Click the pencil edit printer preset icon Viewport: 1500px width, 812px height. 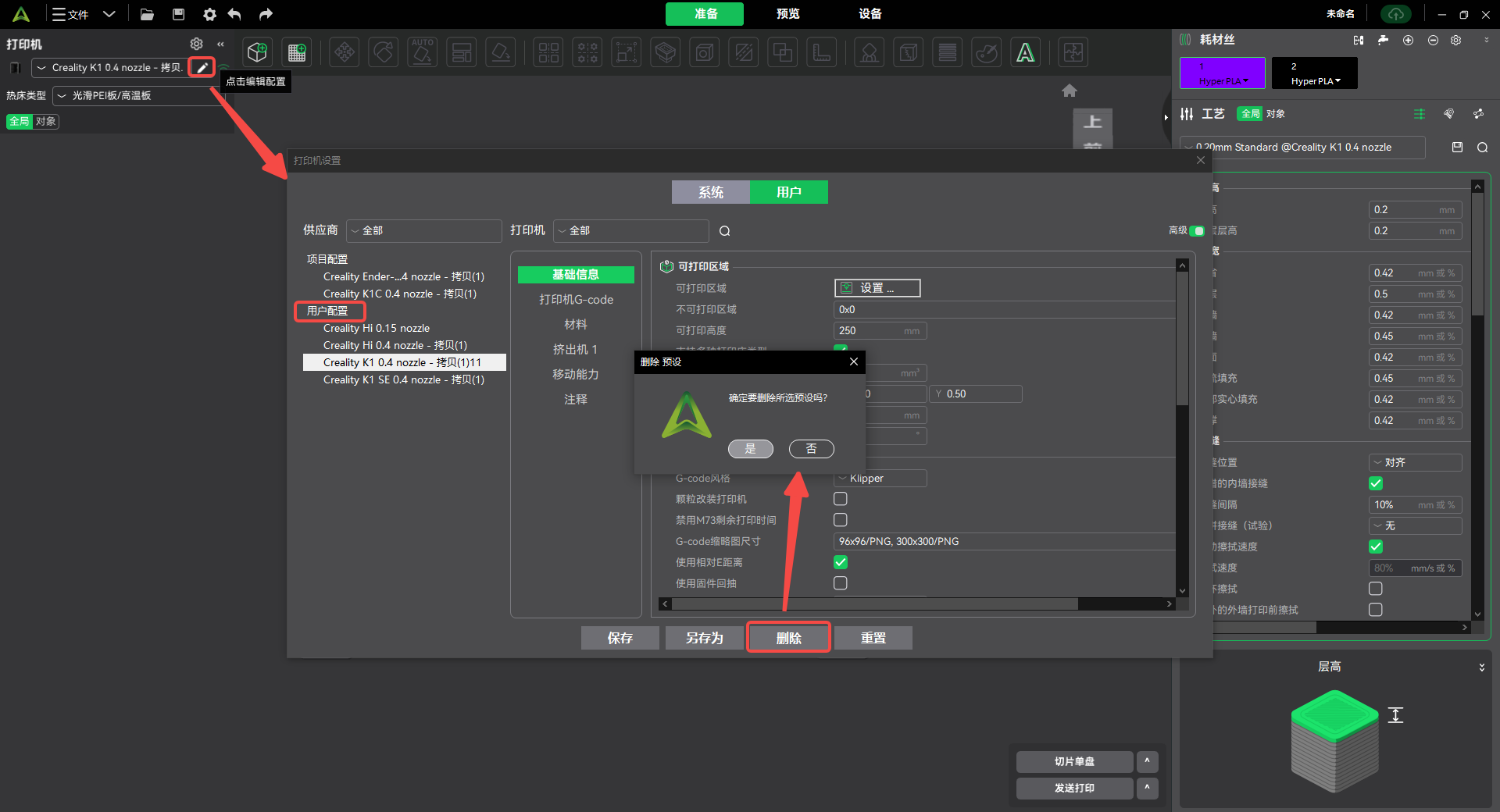pos(202,67)
